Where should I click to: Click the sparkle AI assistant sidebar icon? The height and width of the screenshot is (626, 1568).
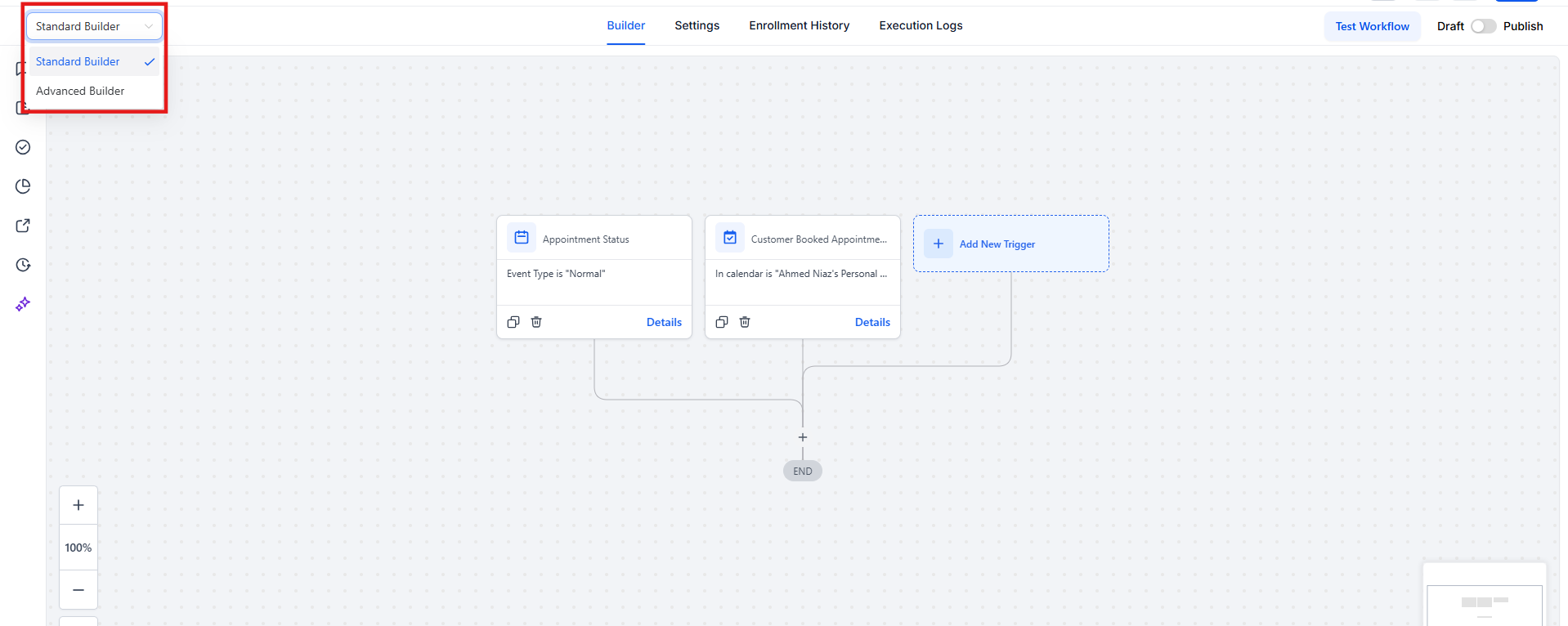point(23,304)
